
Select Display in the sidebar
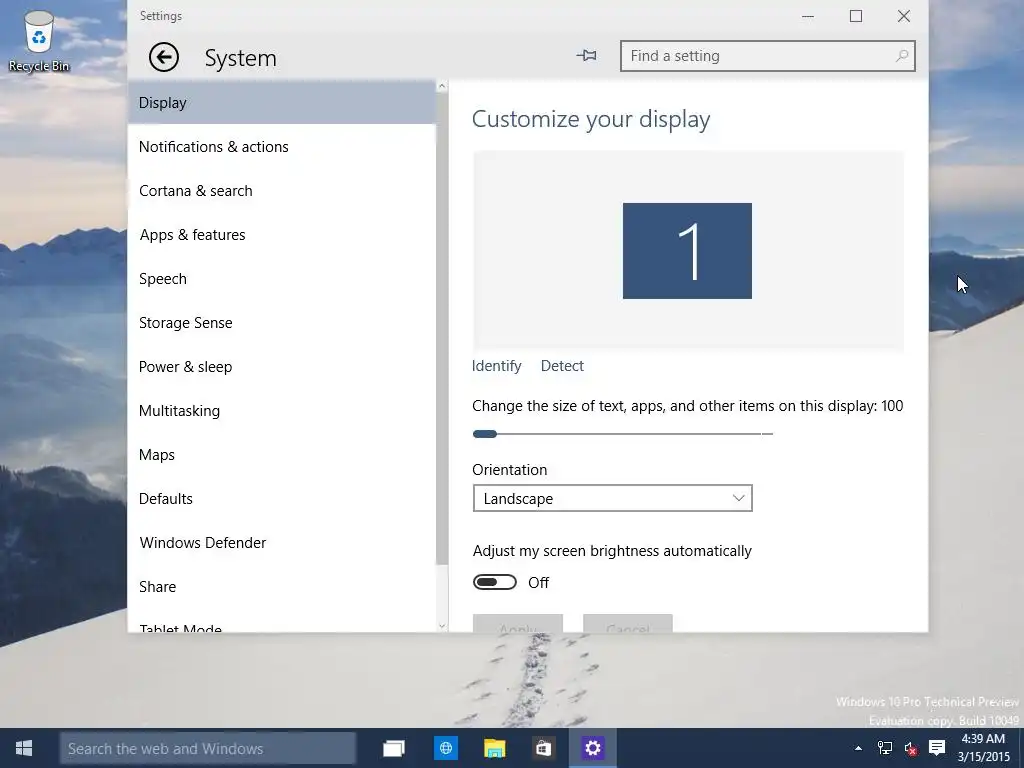(x=281, y=103)
